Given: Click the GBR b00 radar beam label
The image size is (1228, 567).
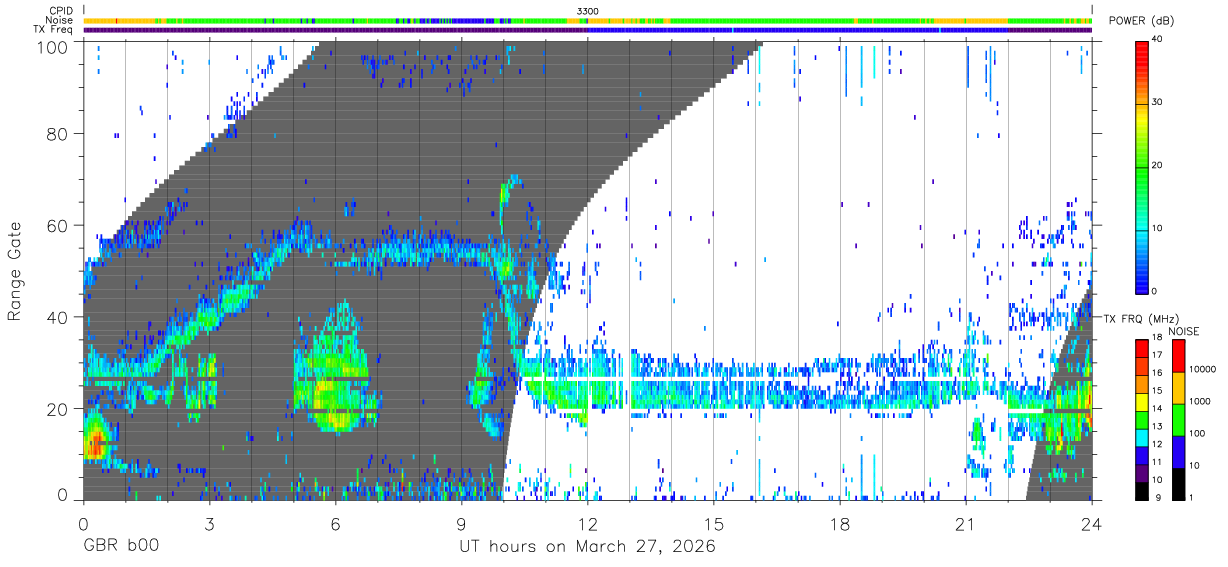Looking at the screenshot, I should 121,546.
